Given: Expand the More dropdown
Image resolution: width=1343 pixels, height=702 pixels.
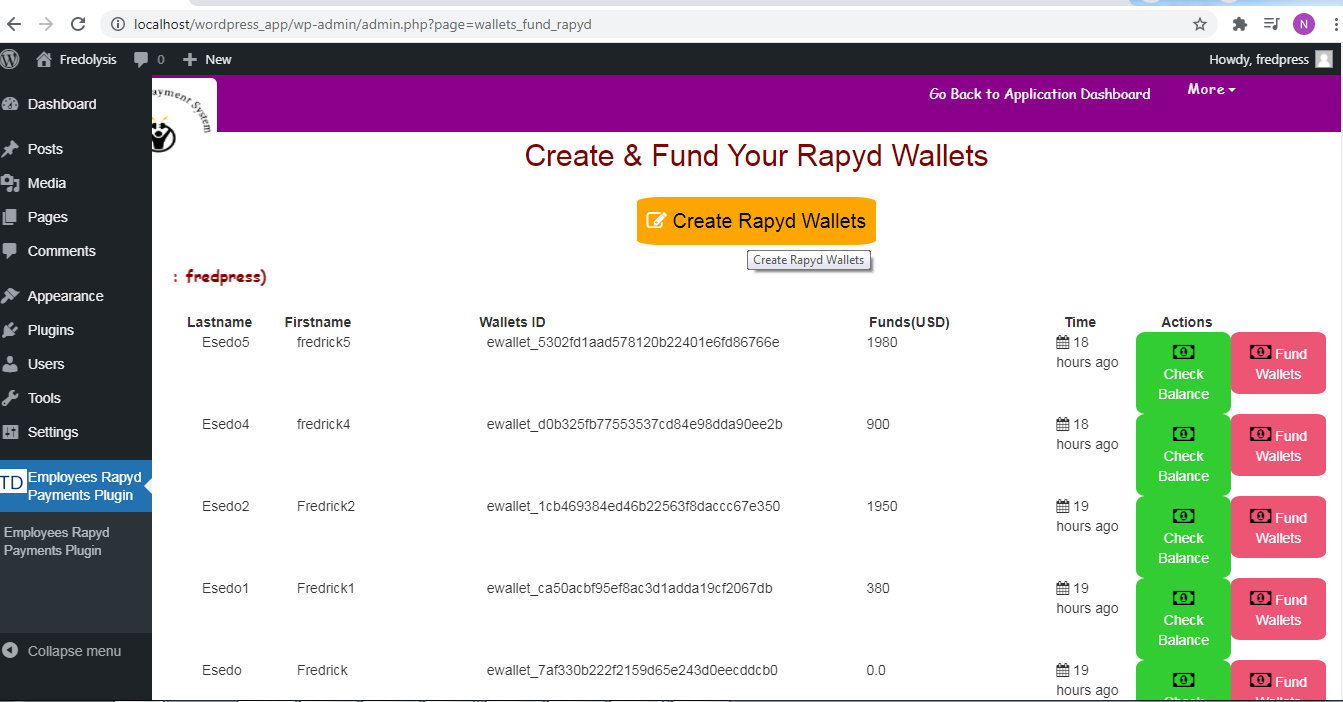Looking at the screenshot, I should point(1211,89).
